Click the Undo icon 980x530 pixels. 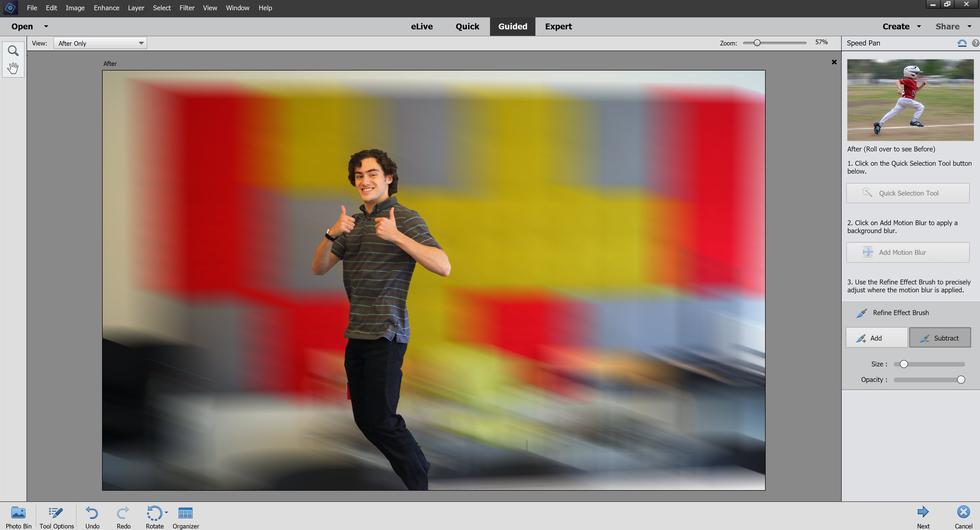click(x=92, y=516)
